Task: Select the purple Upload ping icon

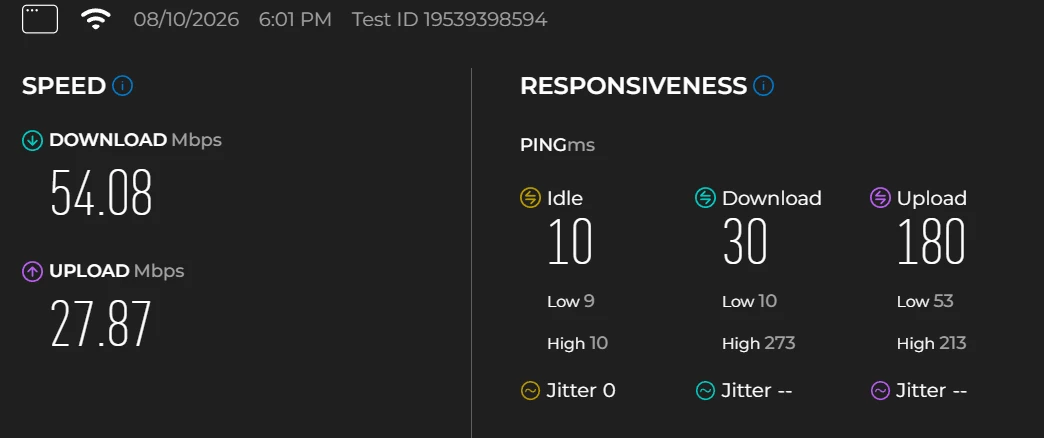Action: tap(880, 198)
